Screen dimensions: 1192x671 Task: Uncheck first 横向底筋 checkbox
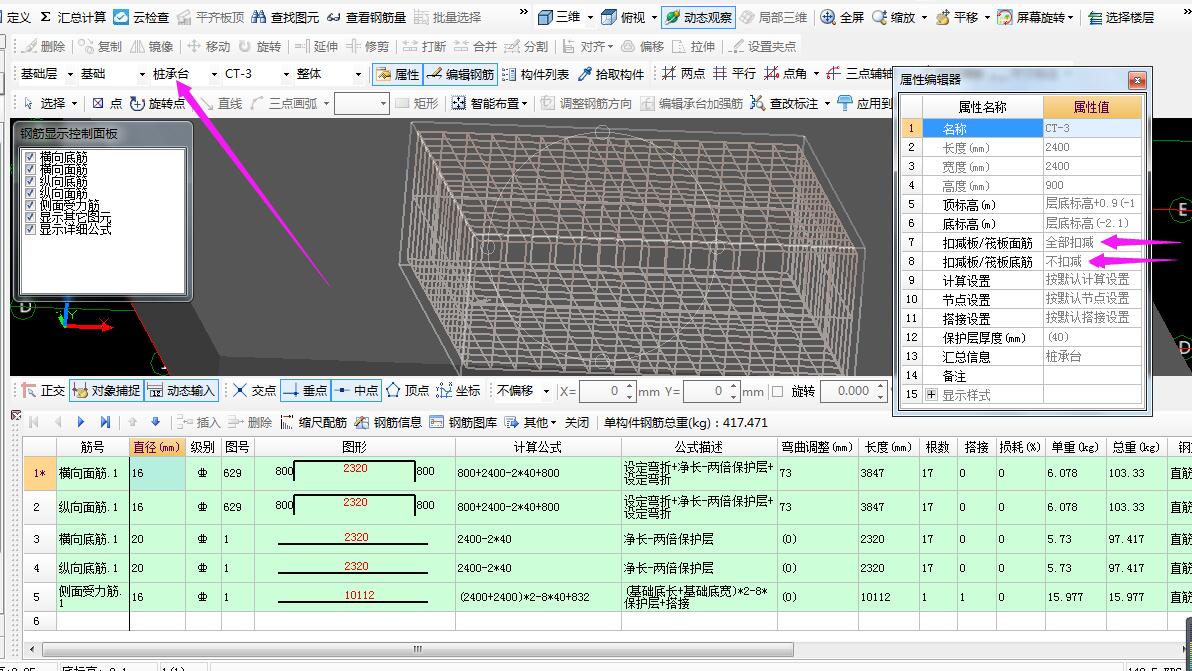click(x=30, y=157)
